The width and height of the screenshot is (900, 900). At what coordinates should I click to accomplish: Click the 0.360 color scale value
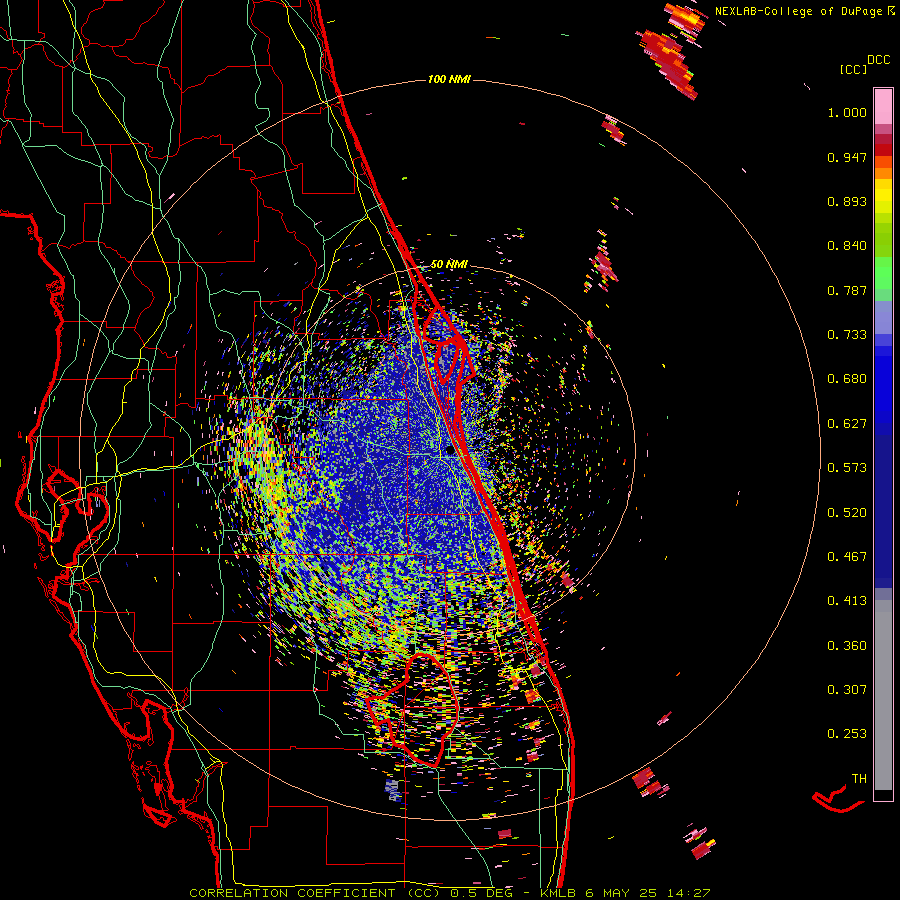coord(847,646)
